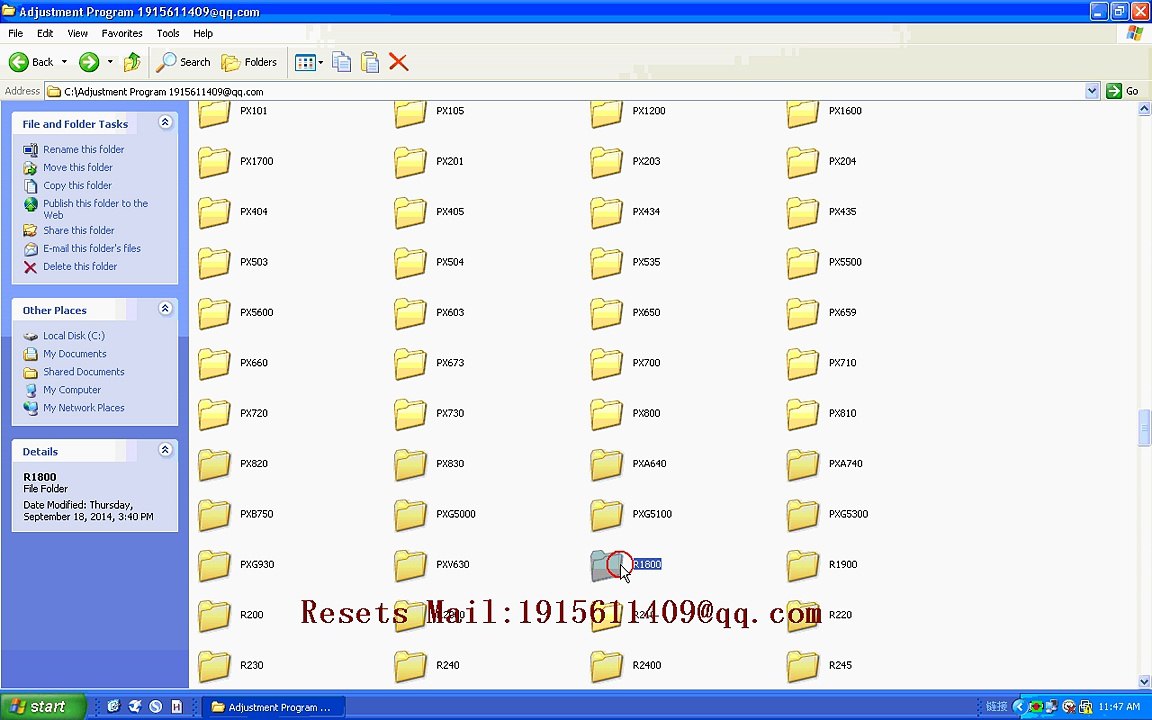Select the PX5500 folder icon

[803, 262]
